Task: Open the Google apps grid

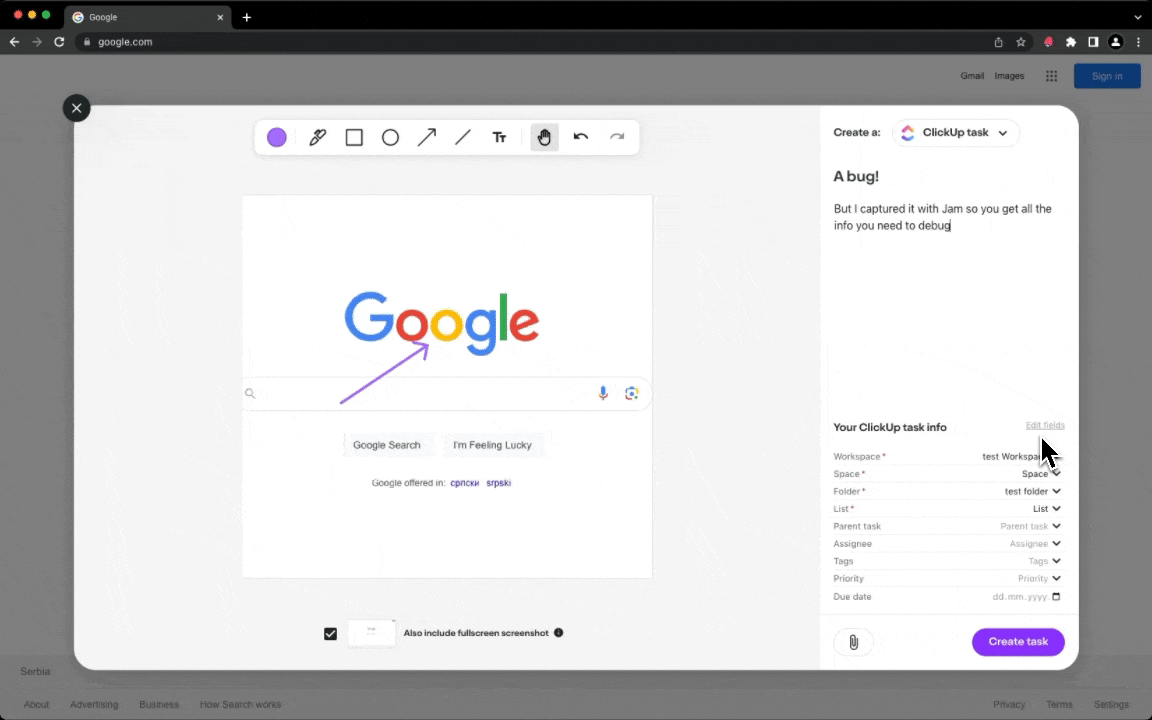Action: point(1051,76)
